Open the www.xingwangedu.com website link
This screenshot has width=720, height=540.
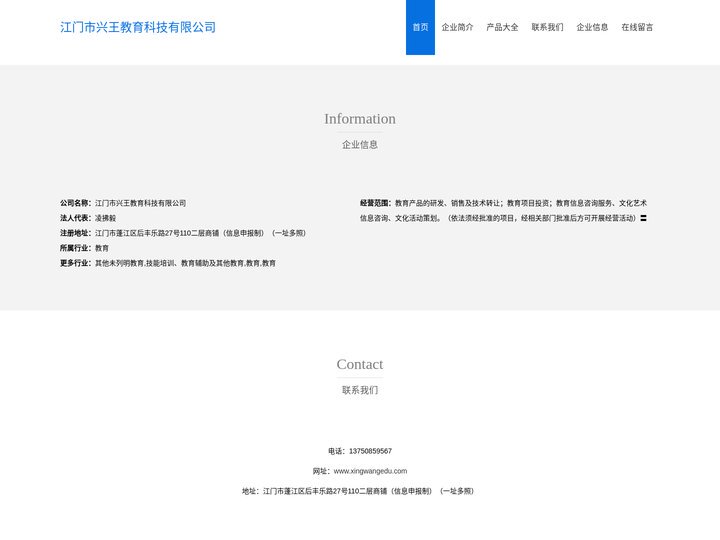pyautogui.click(x=370, y=471)
